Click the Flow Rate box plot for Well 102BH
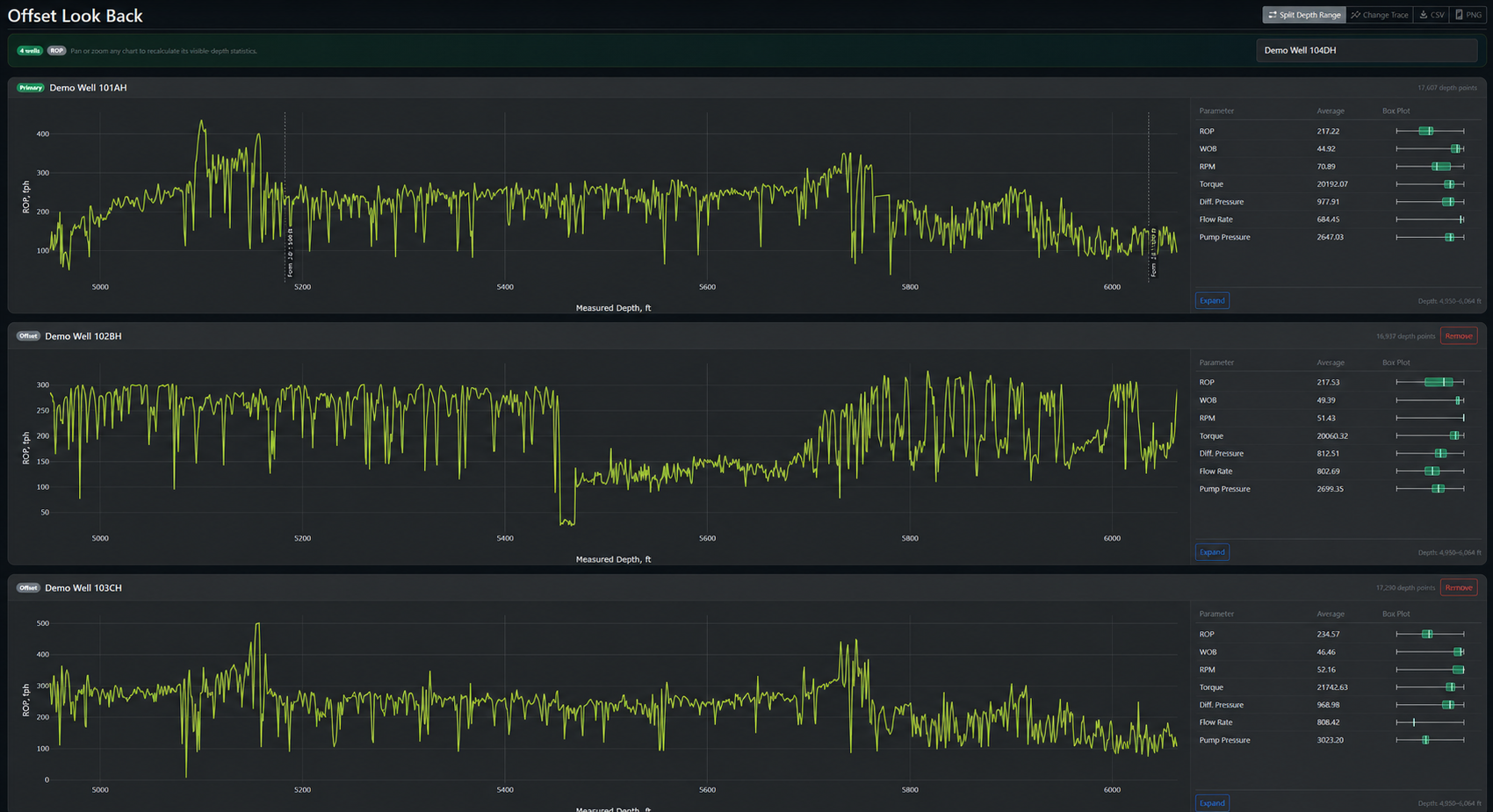The height and width of the screenshot is (812, 1493). point(1430,471)
